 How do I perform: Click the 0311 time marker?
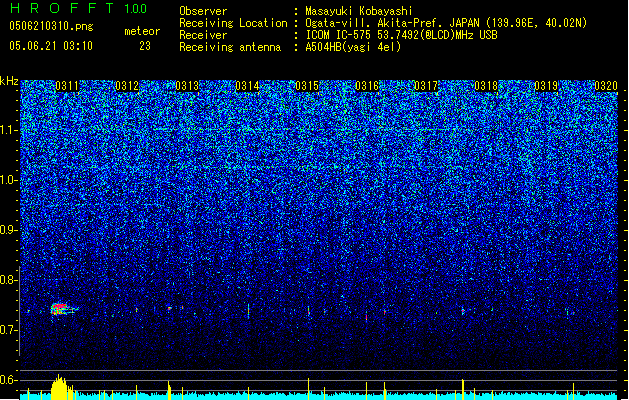(x=67, y=86)
